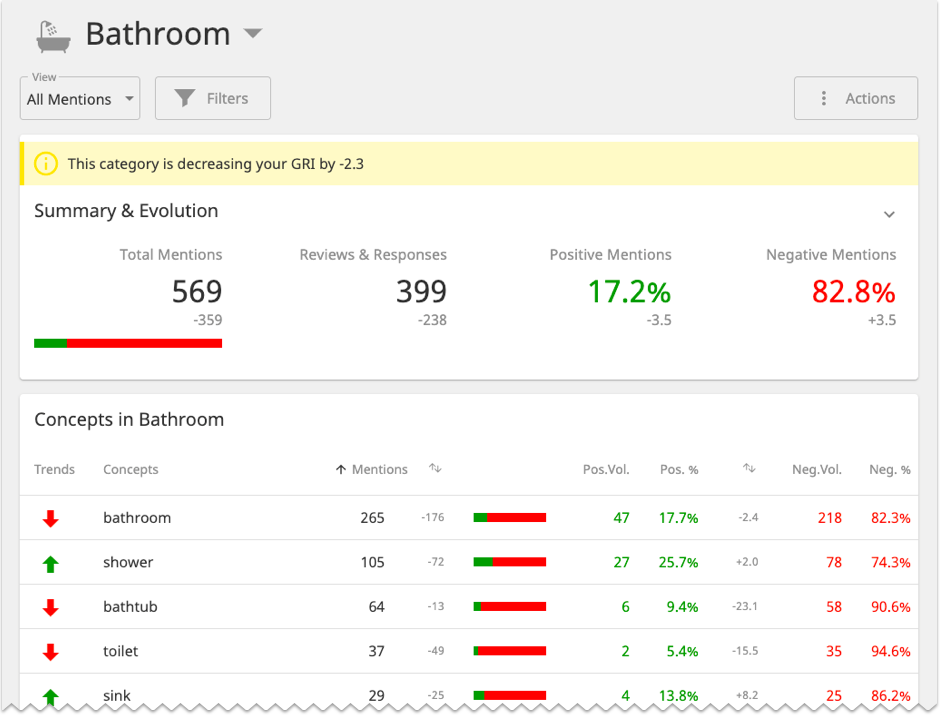
Task: Click the Concepts in Bathroom heading
Action: point(129,420)
